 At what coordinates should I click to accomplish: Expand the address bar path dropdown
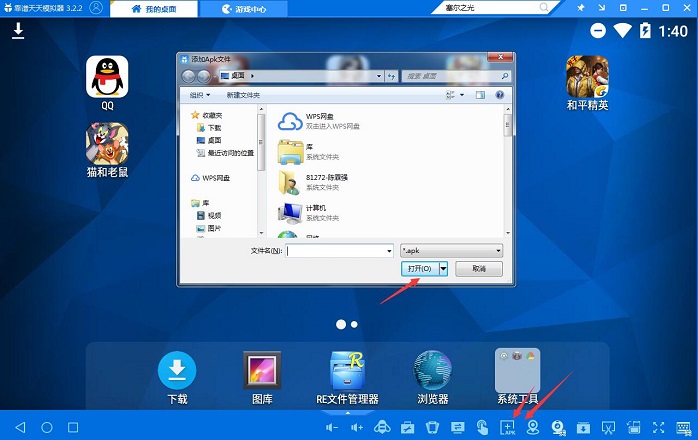pos(379,76)
